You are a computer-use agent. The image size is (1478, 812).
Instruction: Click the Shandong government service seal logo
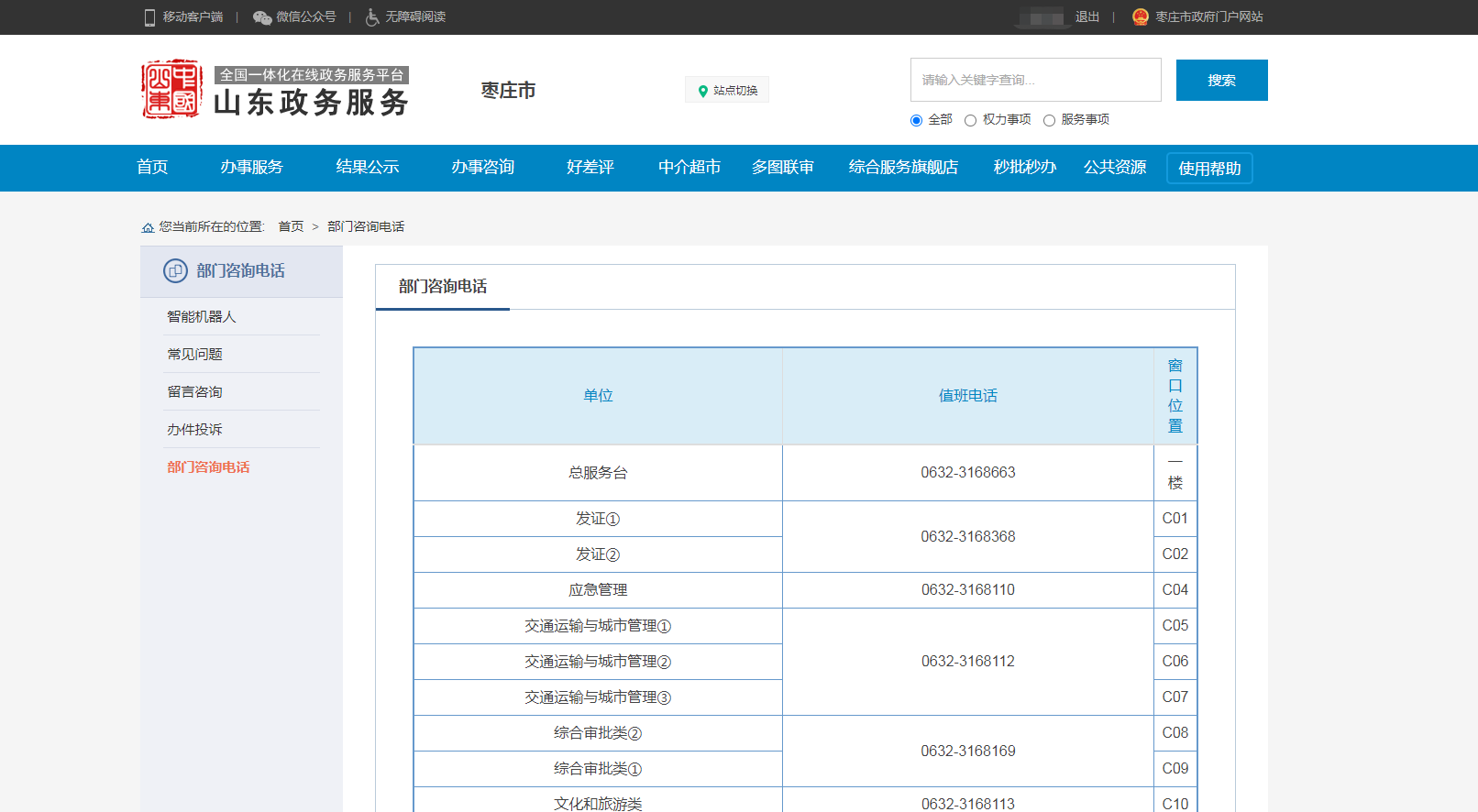point(171,90)
